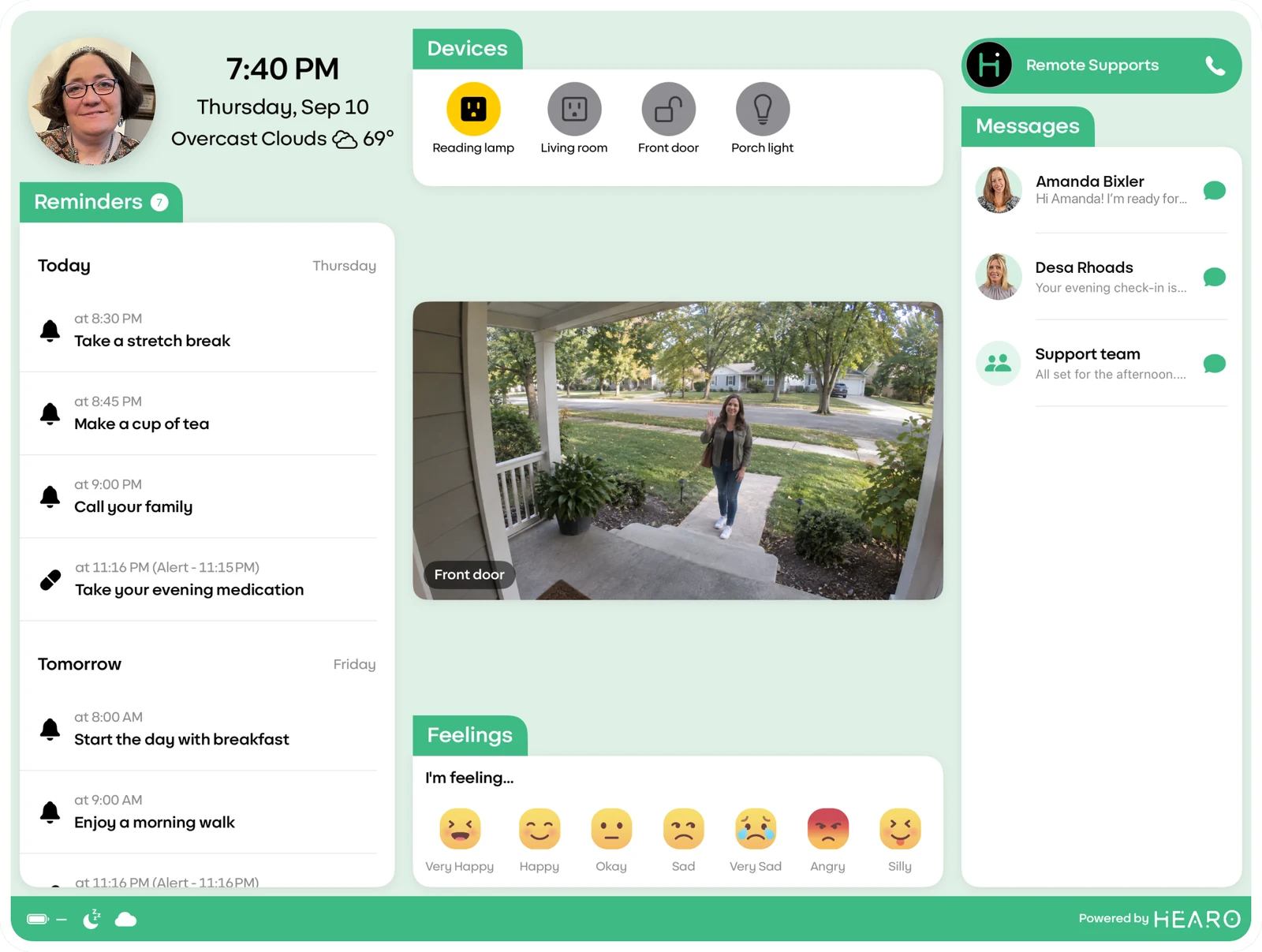
Task: Open the Feelings tab
Action: 469,735
